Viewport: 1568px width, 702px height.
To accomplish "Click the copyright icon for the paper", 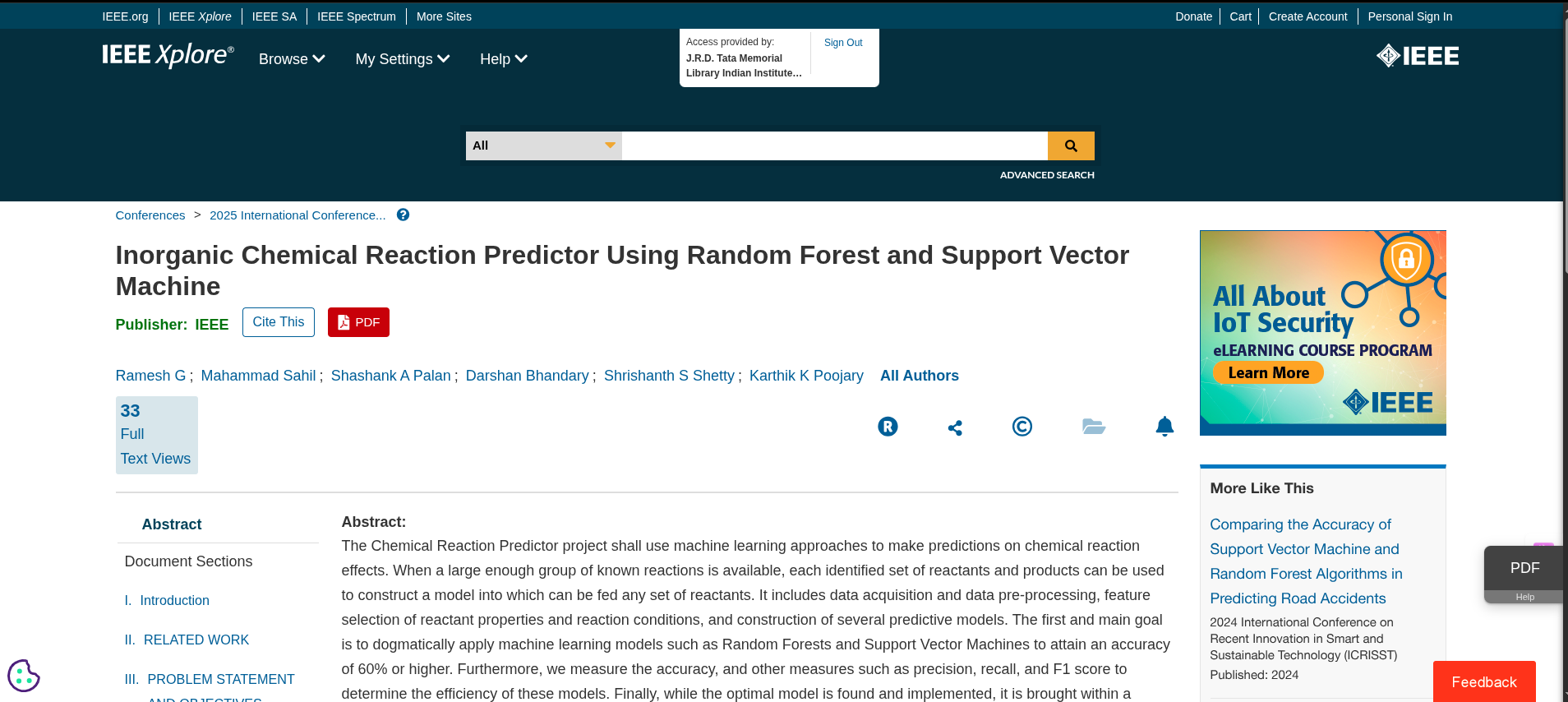I will [1022, 427].
